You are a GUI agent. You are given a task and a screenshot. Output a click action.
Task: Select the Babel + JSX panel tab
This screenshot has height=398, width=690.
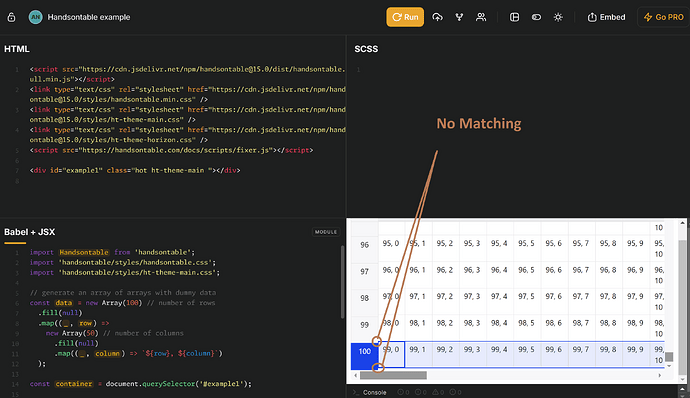(29, 232)
